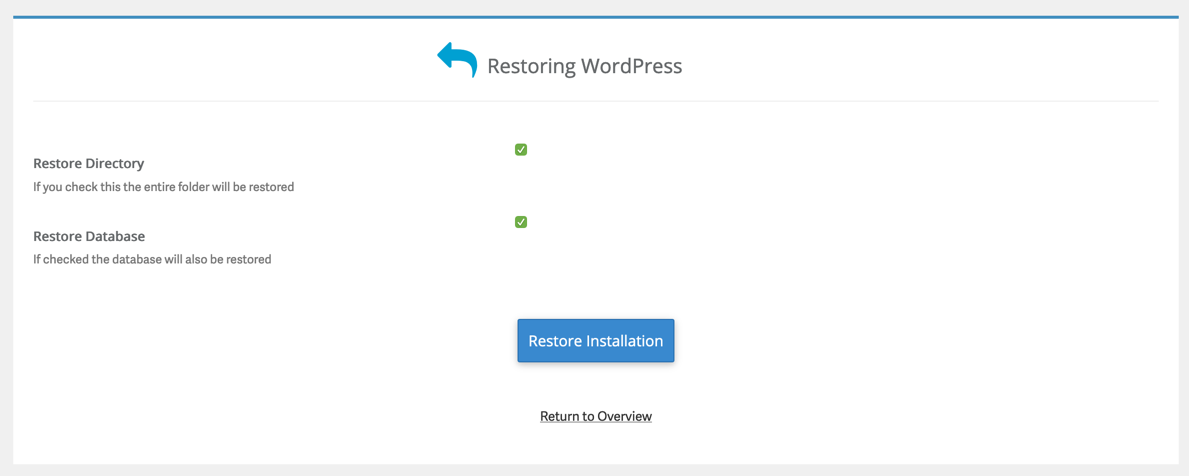Disable restoring the entire folder
The height and width of the screenshot is (476, 1189).
coord(521,150)
